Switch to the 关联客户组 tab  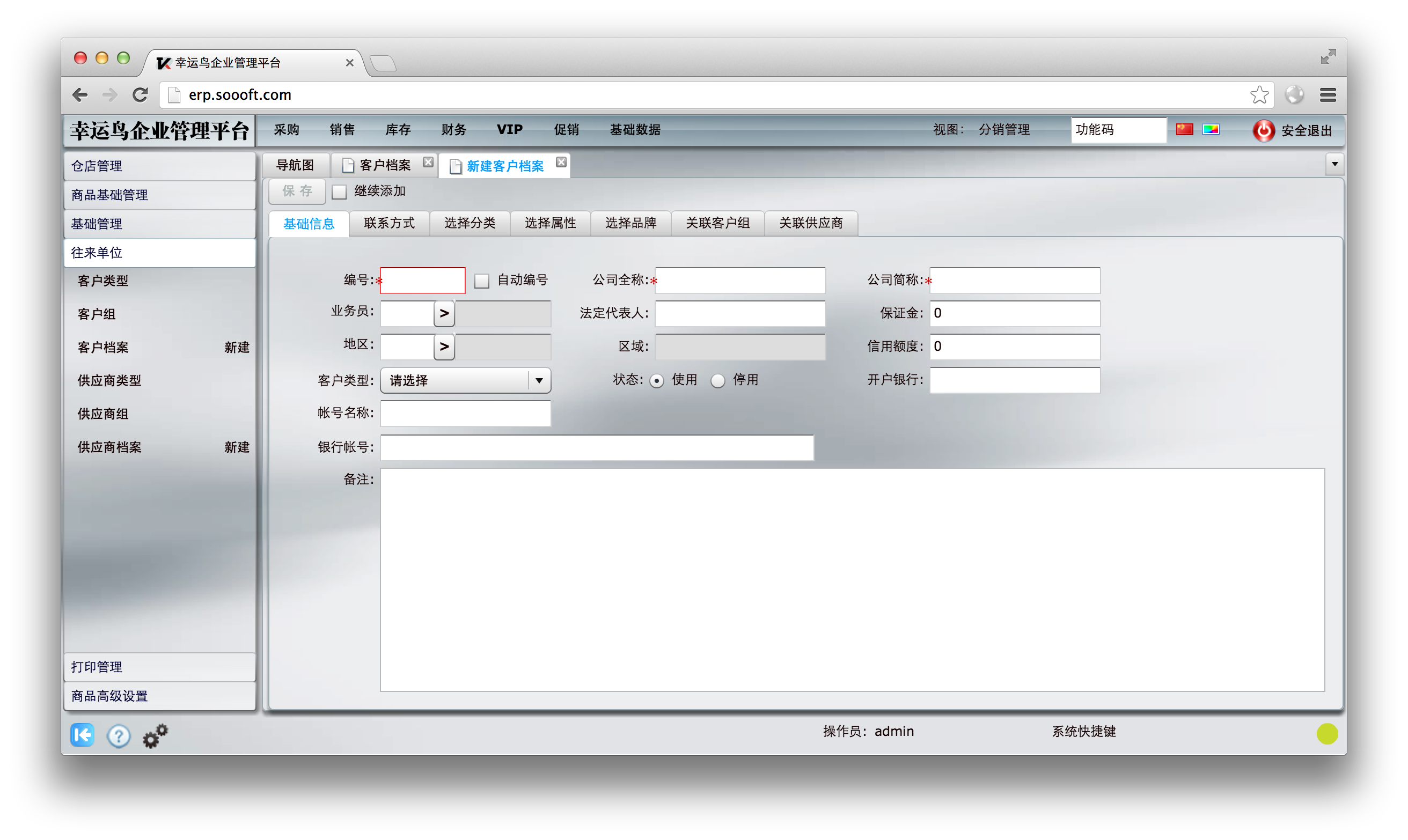click(717, 223)
